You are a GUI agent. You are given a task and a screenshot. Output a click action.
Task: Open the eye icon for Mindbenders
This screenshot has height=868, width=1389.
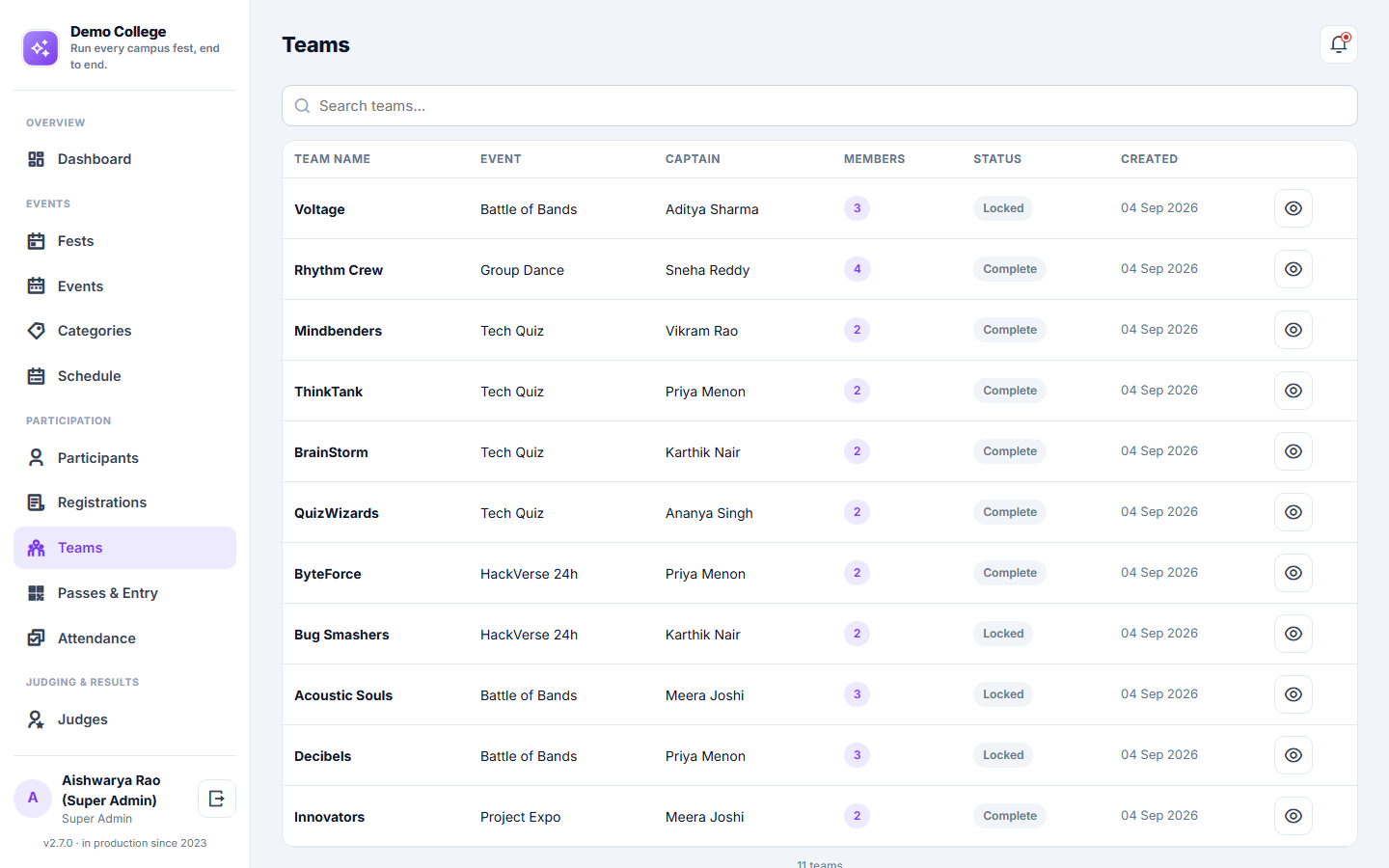tap(1294, 330)
